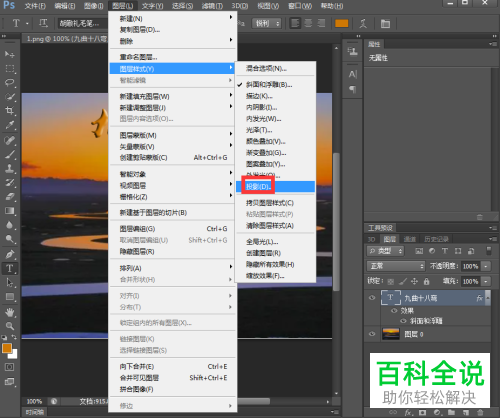Toggle lock image pixels brush icon

coord(403,282)
